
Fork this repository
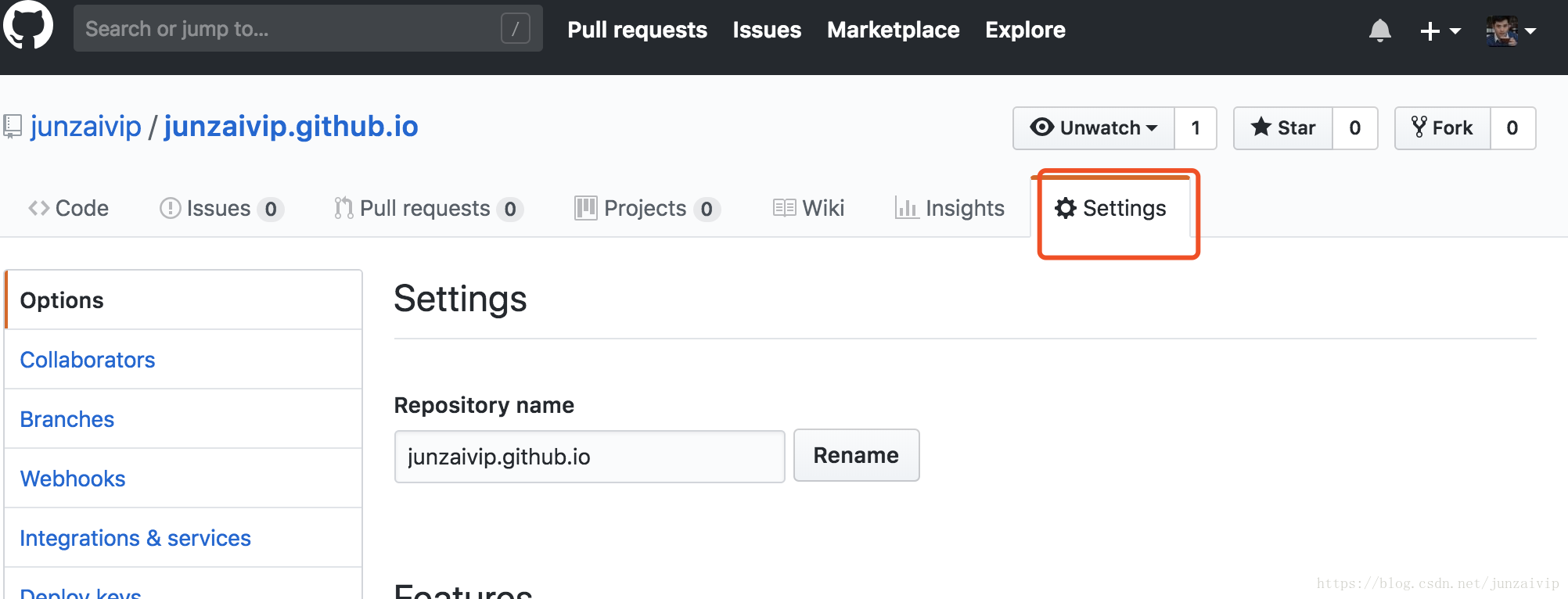1443,127
